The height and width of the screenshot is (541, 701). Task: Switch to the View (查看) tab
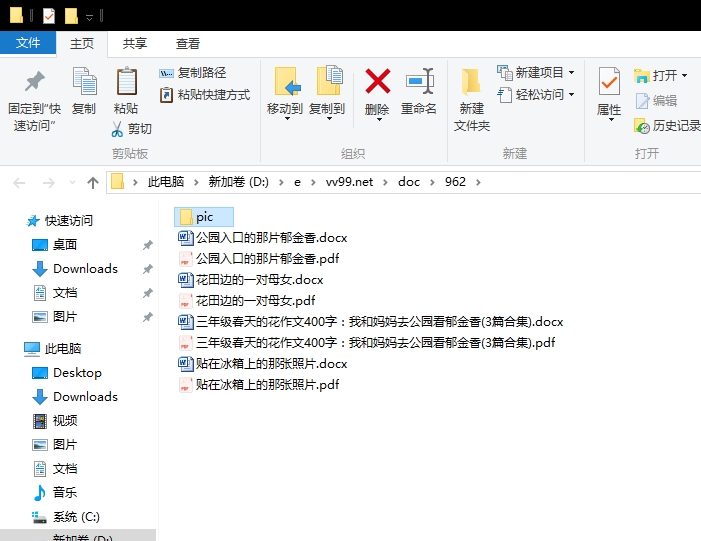coord(188,43)
